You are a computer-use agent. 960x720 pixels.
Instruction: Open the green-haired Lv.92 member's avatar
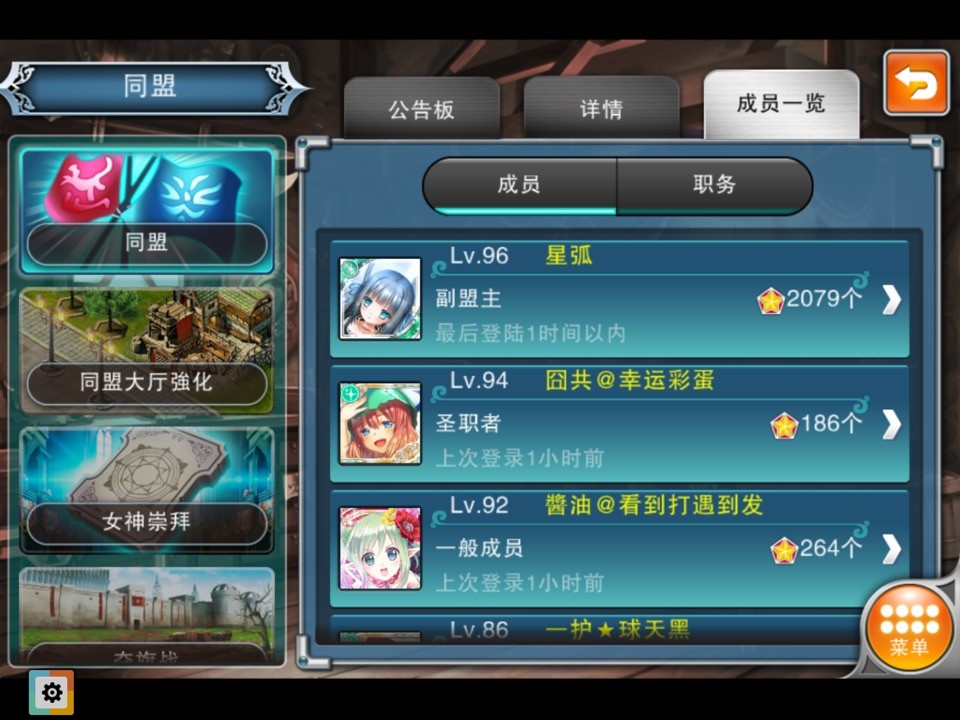click(x=380, y=548)
